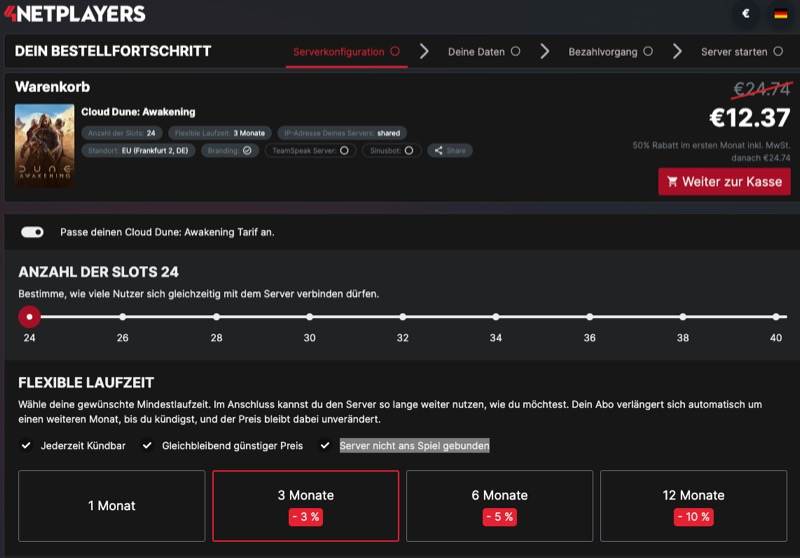
Task: Click the Share chip in the cart
Action: 449,150
